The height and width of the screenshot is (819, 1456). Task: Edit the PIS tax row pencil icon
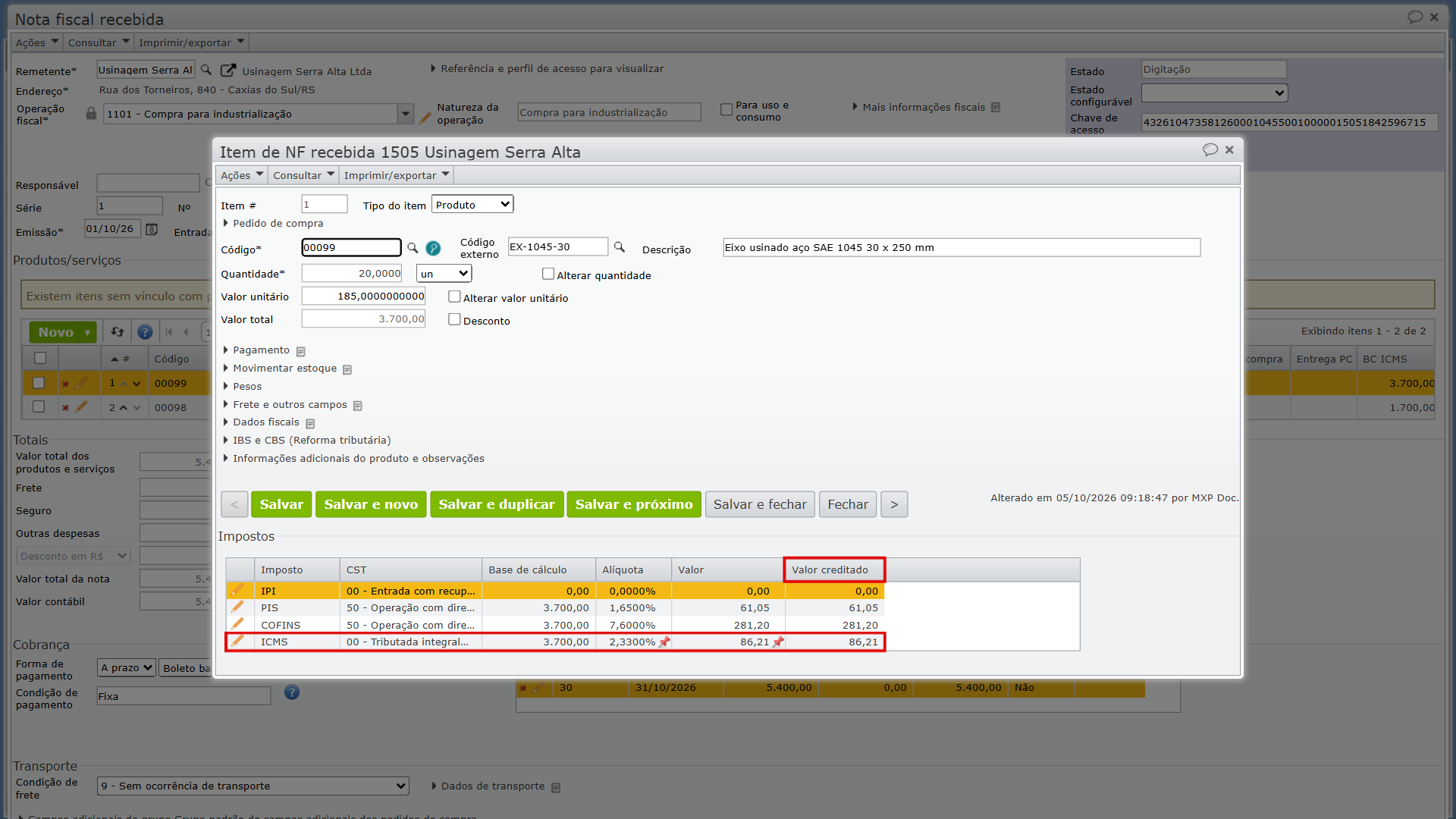point(237,607)
